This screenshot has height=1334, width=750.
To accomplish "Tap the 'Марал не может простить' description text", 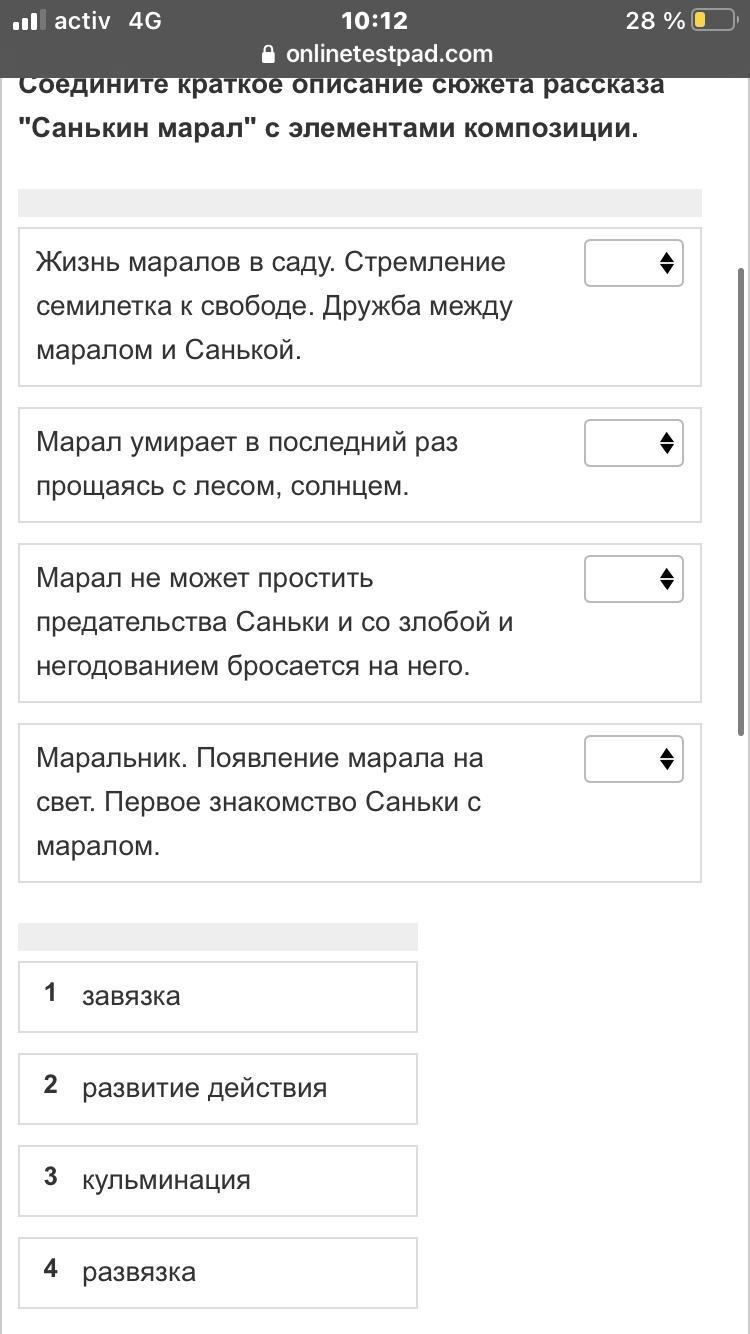I will click(x=274, y=622).
